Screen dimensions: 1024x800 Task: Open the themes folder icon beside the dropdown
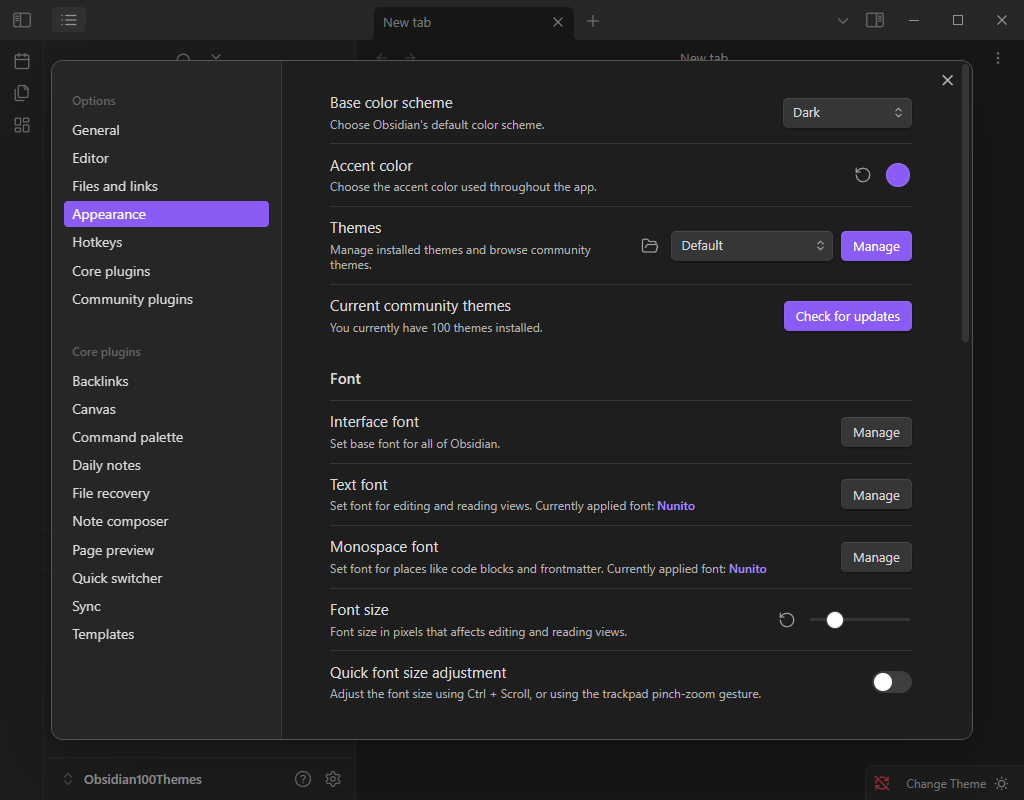(649, 245)
